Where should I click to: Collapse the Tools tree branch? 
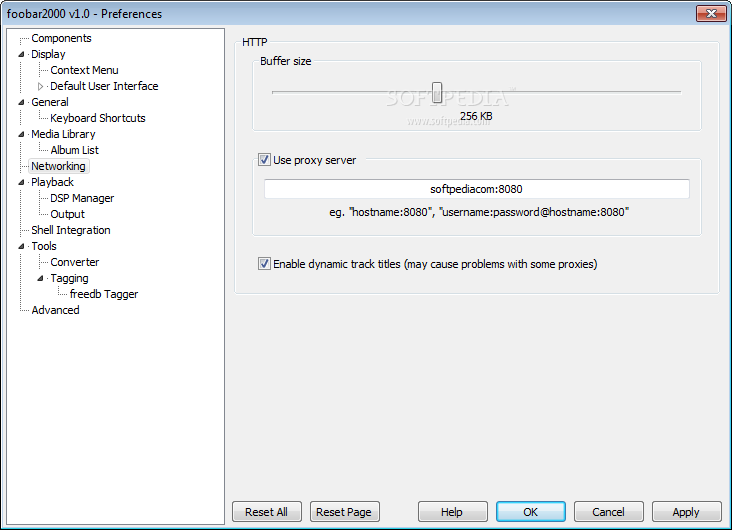tap(21, 246)
